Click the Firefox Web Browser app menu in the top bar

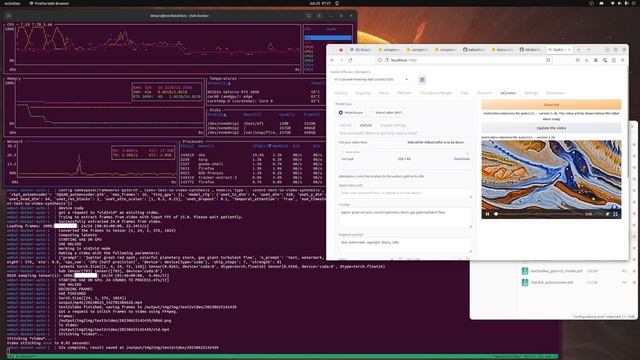click(49, 3)
